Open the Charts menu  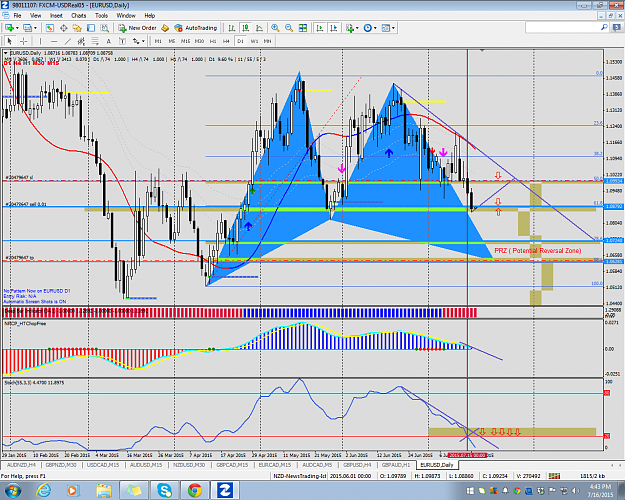(79, 16)
